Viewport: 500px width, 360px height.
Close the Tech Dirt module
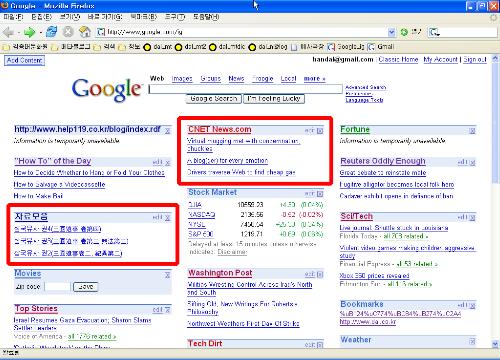(x=320, y=345)
